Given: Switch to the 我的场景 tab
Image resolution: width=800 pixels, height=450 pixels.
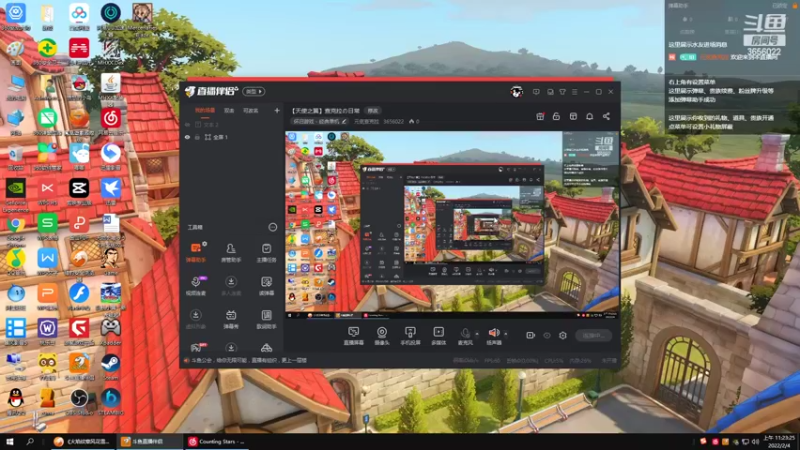Looking at the screenshot, I should click(205, 110).
